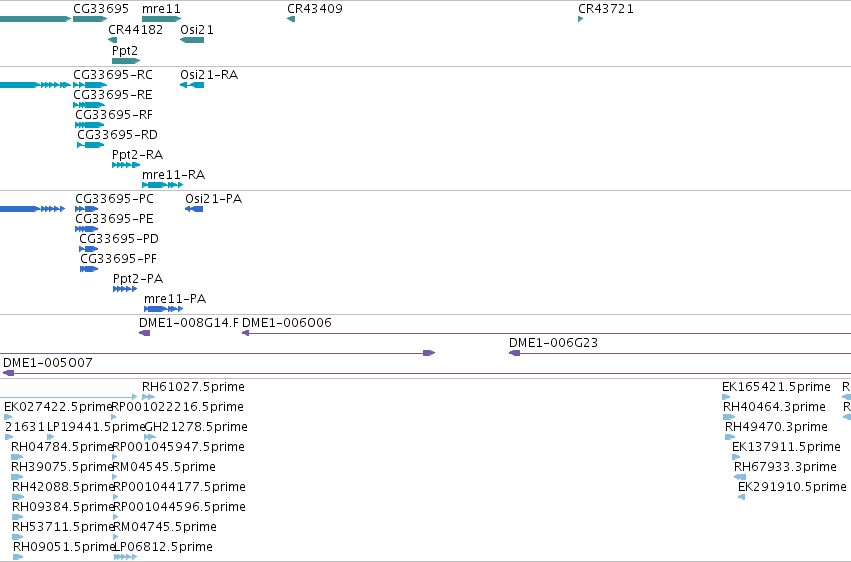
Task: Click the 'DME1-006G23' label text
Action: pyautogui.click(x=553, y=343)
